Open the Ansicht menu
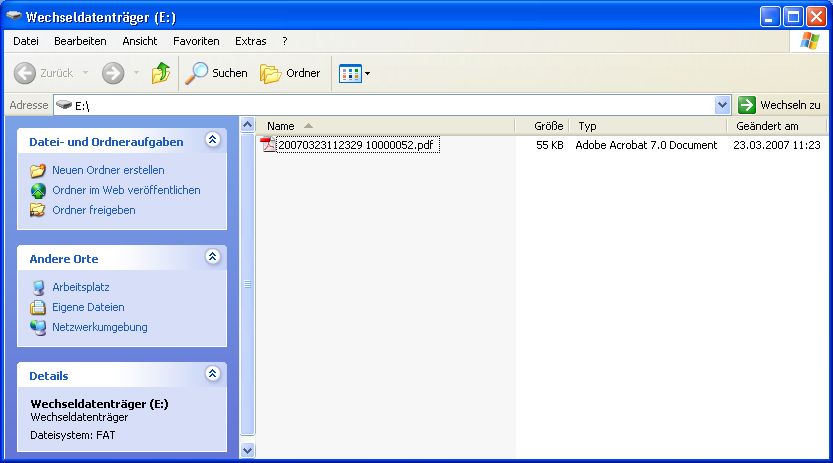 (x=140, y=41)
